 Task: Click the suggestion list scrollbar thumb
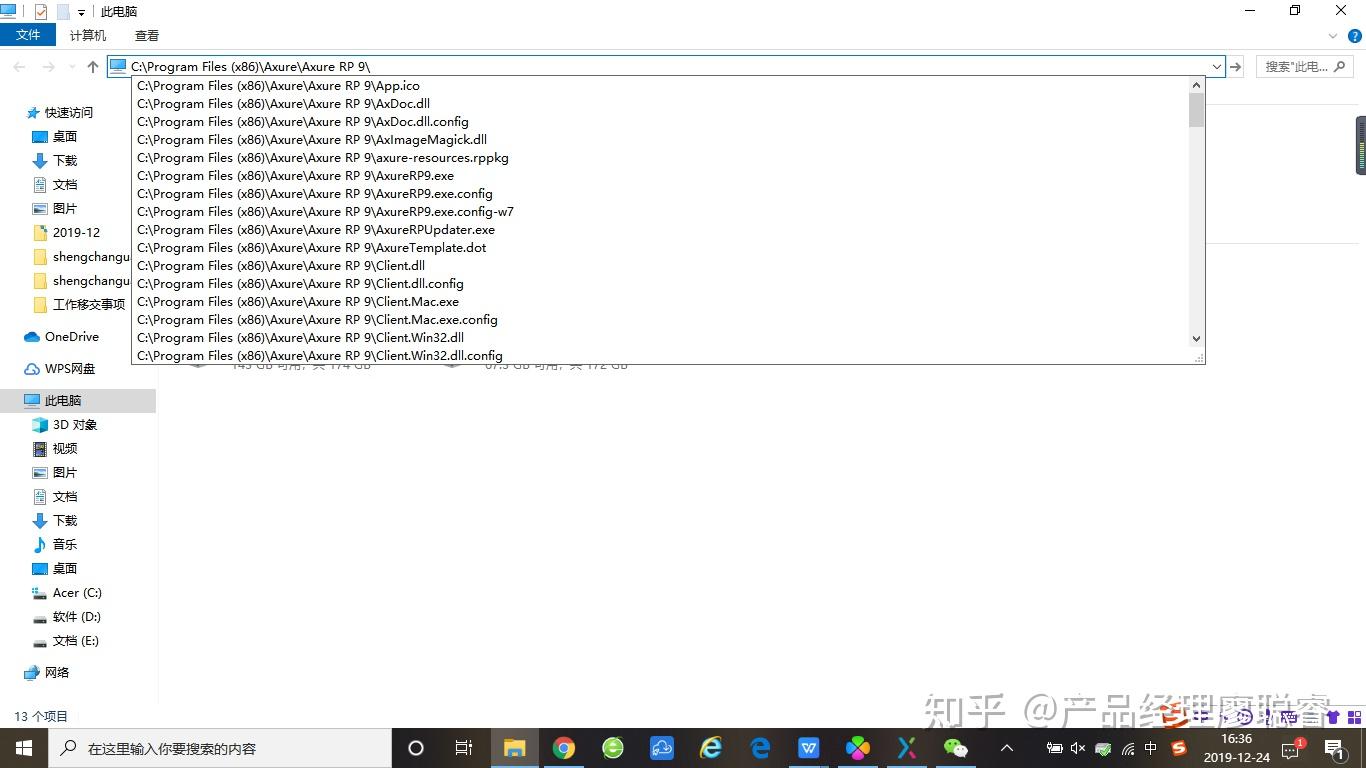(1196, 110)
